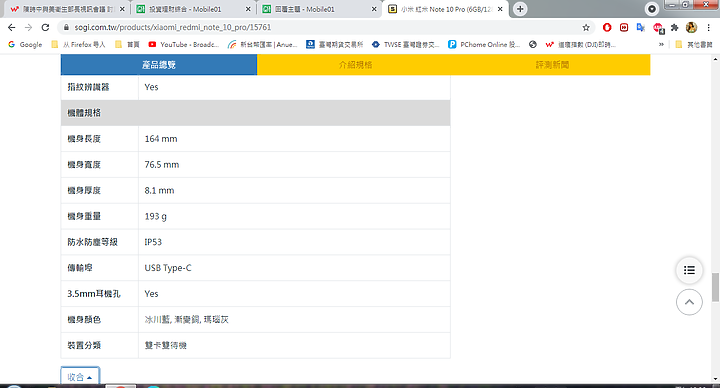Select the 小米 紅米 Note 10 Pro tab
The width and height of the screenshot is (720, 388).
[445, 9]
